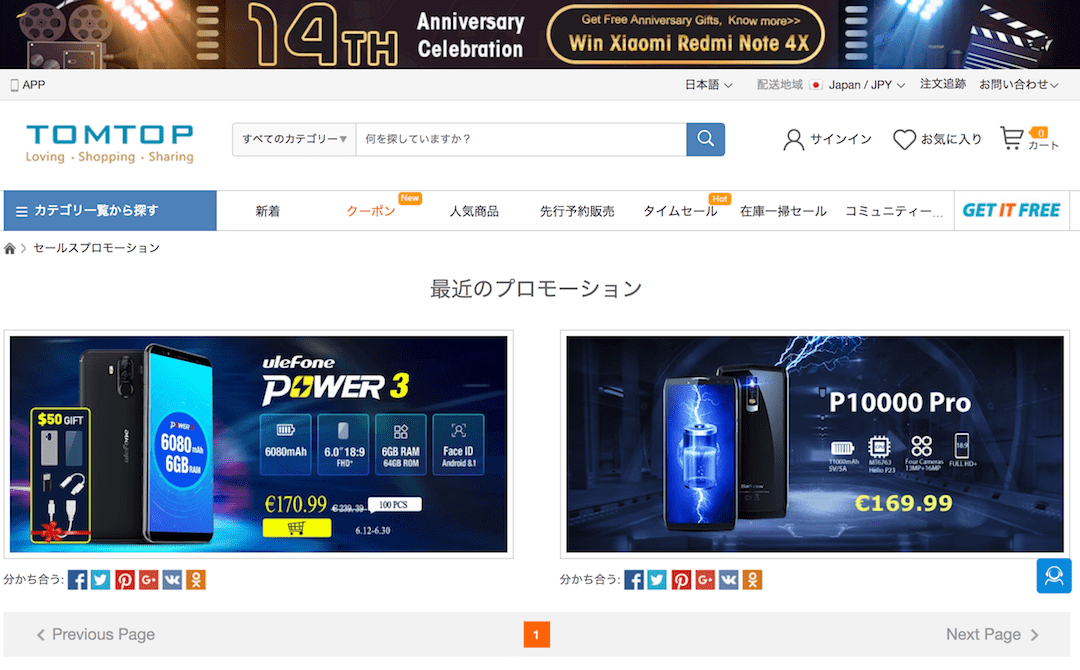Open the 人気商品 tab
The width and height of the screenshot is (1080, 670).
(474, 211)
